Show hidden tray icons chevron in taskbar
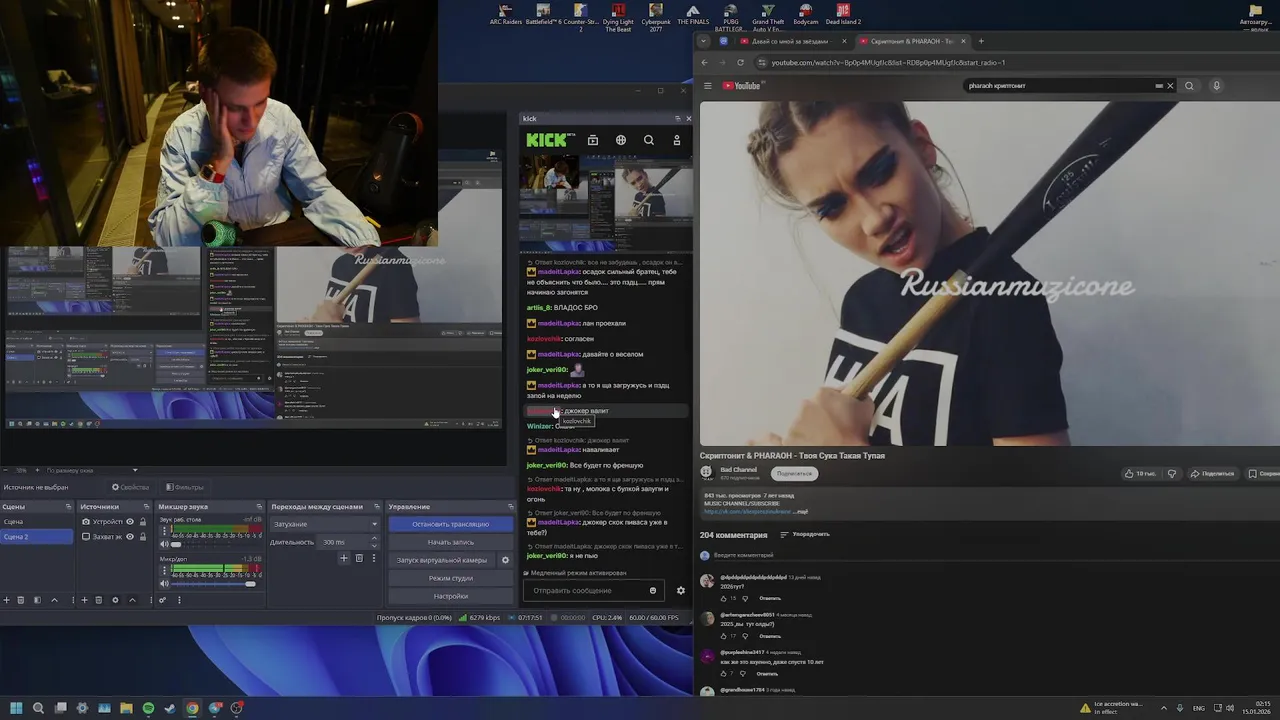1280x720 pixels. click(x=1163, y=708)
